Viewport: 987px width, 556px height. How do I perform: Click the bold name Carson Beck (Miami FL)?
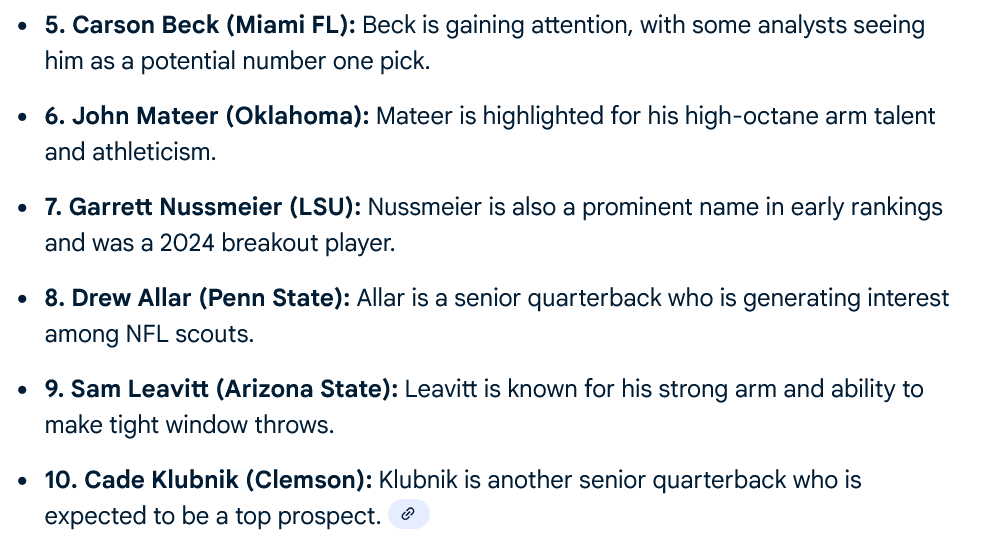point(200,25)
